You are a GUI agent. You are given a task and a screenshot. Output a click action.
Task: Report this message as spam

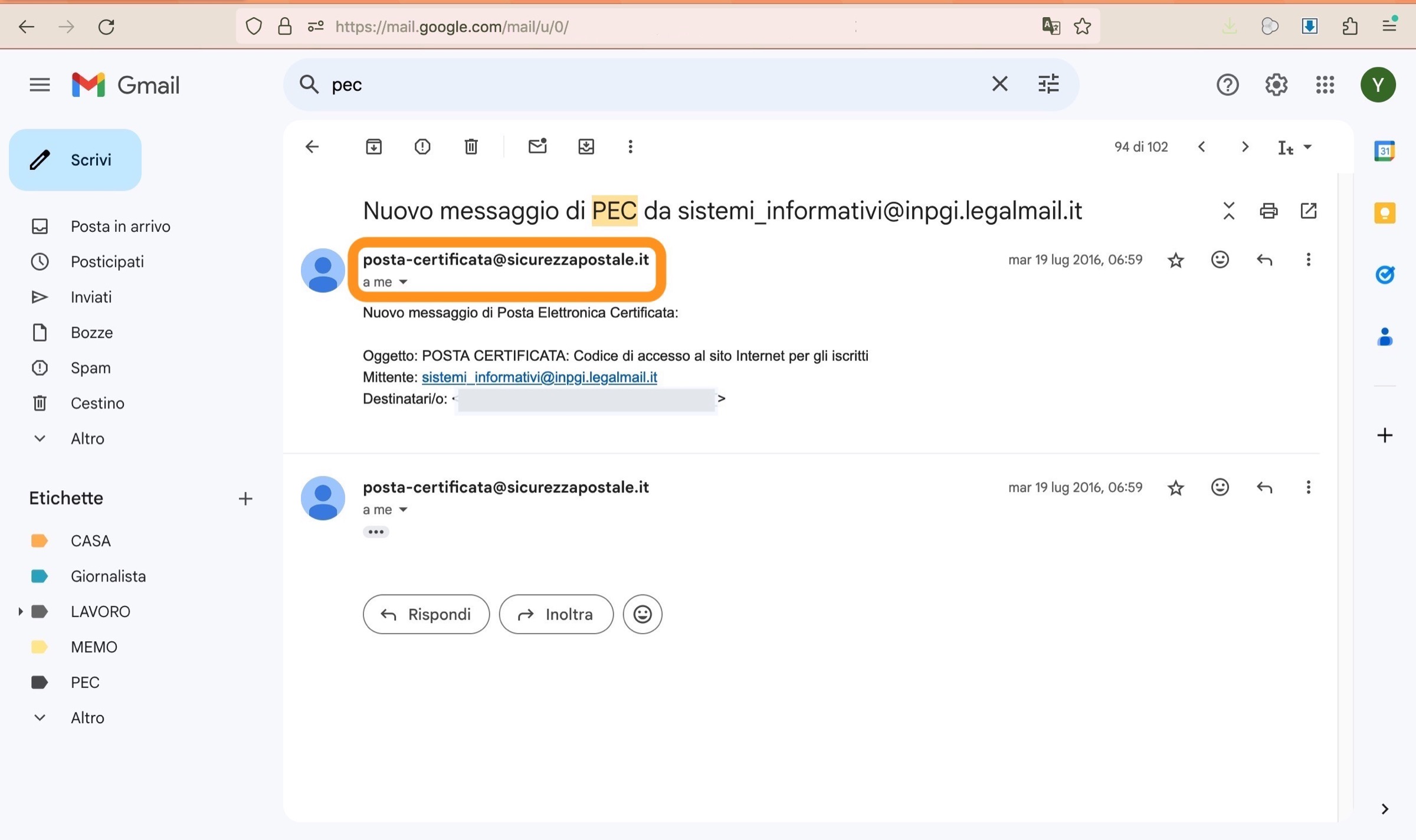point(422,146)
